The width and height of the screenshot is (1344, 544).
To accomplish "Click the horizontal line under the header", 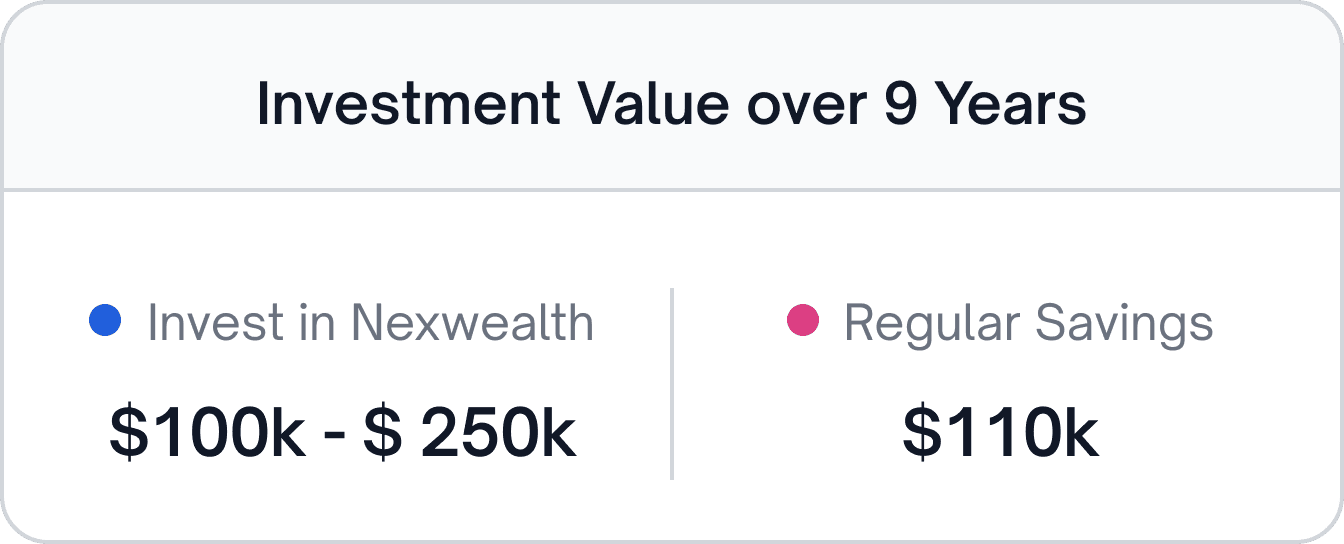I will [x=672, y=188].
